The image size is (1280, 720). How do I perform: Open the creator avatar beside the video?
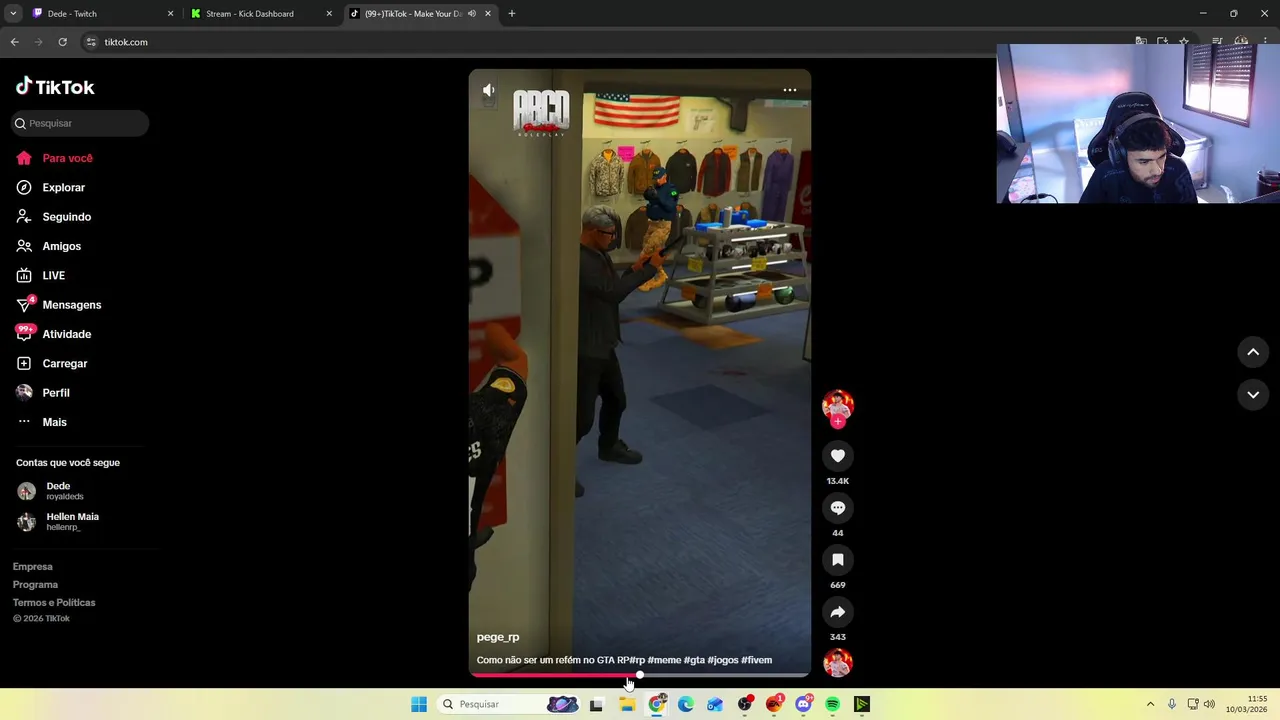tap(838, 405)
